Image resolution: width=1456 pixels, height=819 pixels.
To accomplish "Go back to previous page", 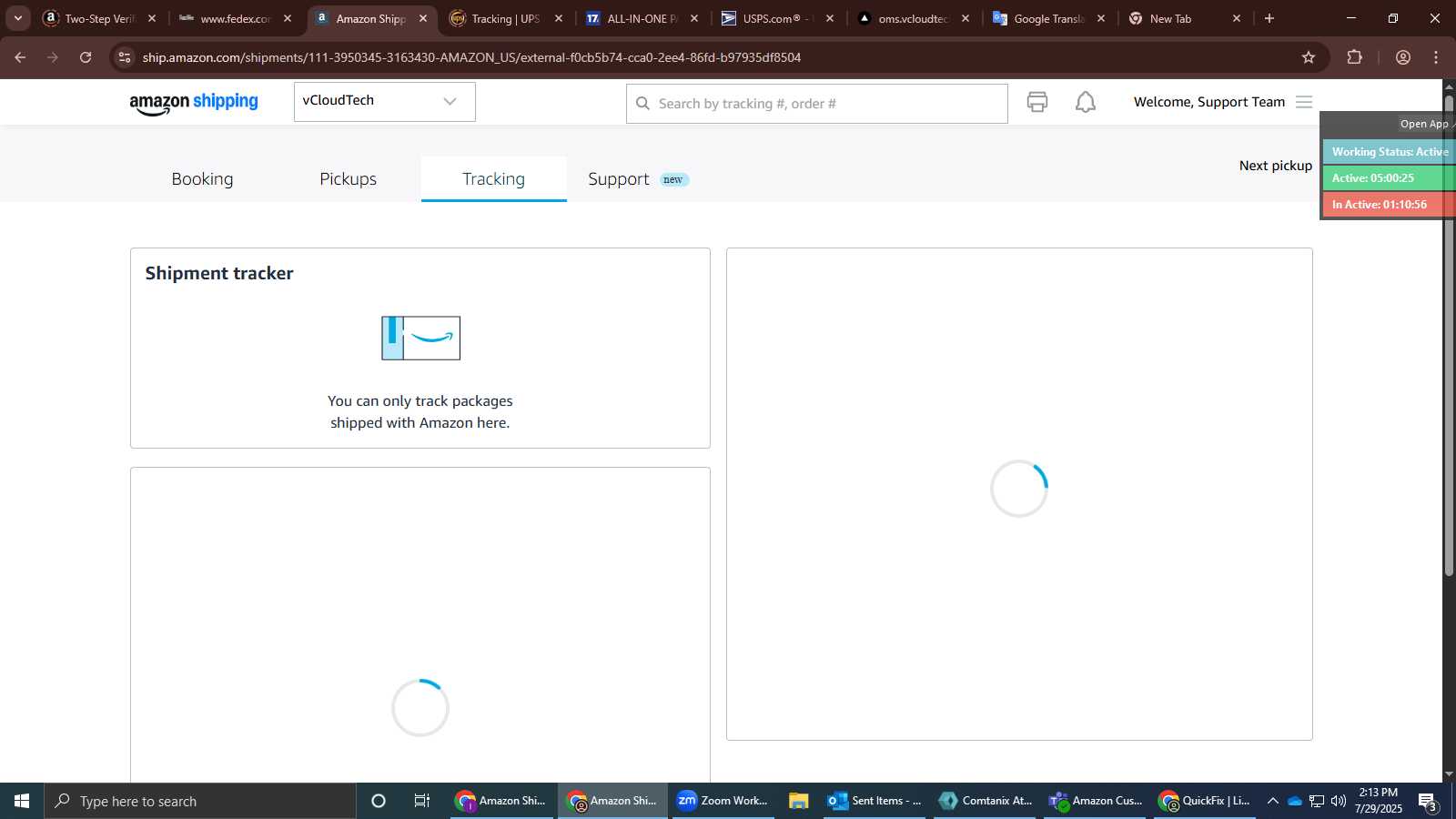I will point(20,57).
